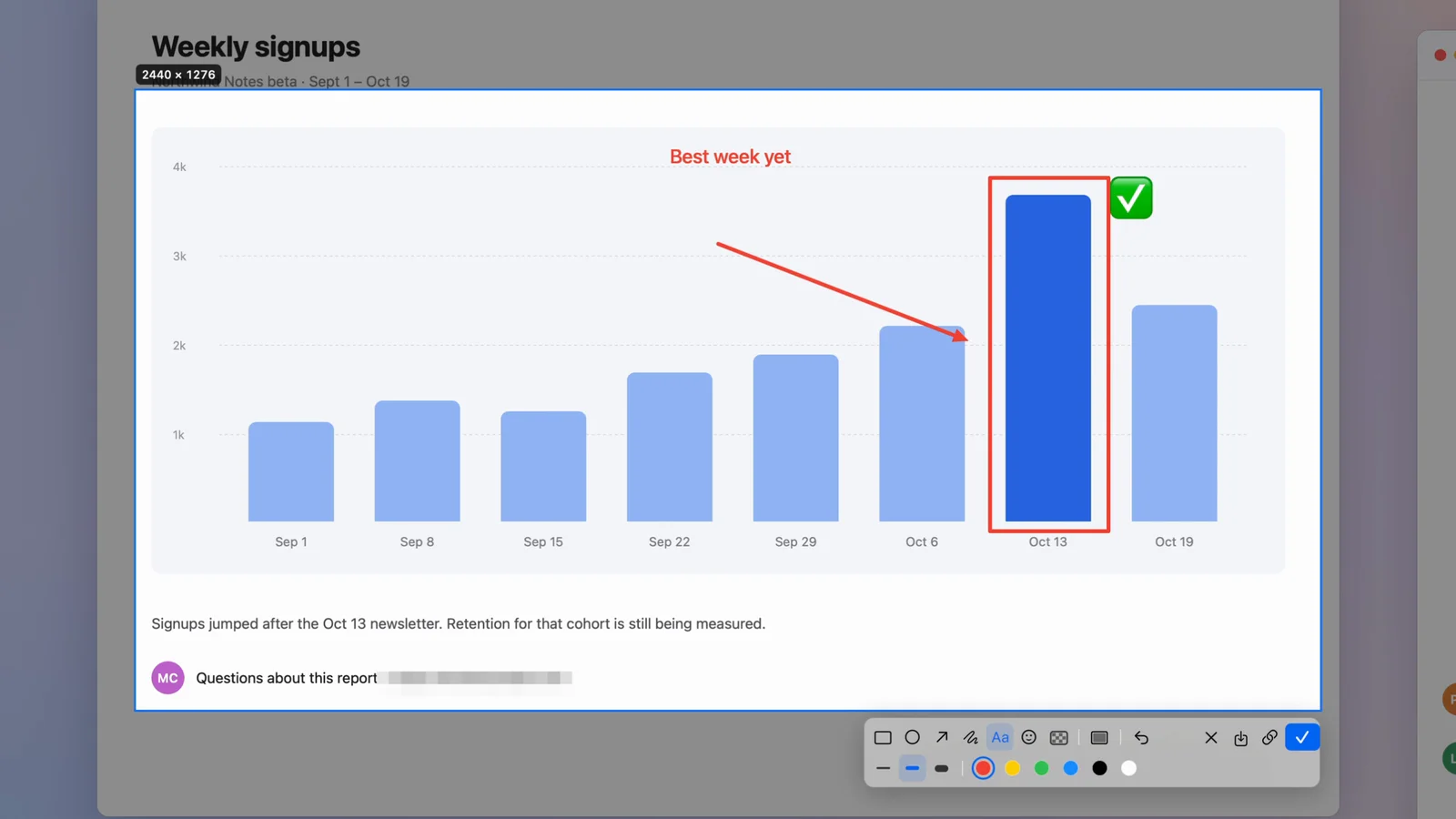This screenshot has height=819, width=1456.
Task: Pick the white annotation color
Action: click(1129, 769)
